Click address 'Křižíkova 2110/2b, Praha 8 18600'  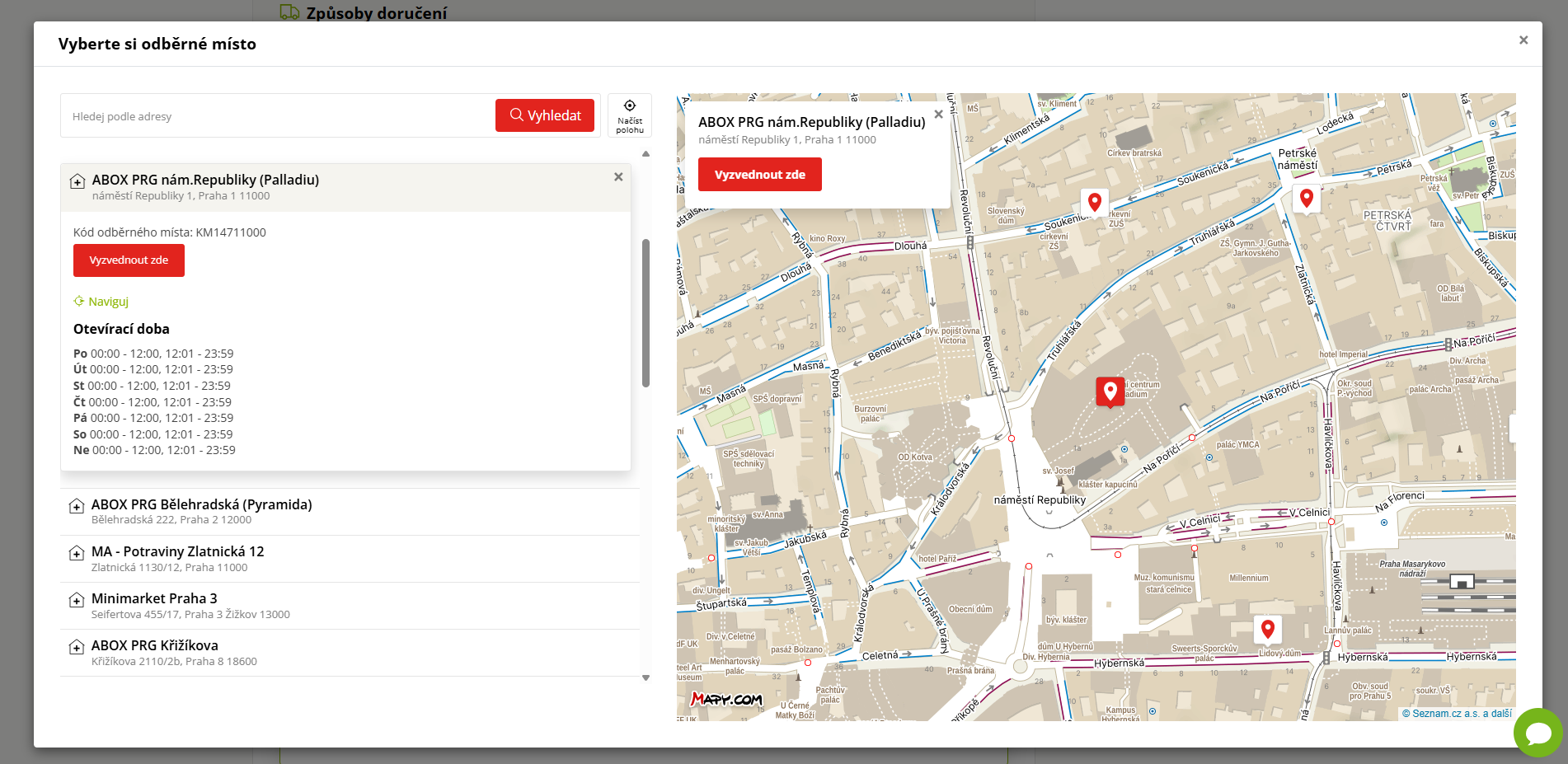click(x=174, y=661)
